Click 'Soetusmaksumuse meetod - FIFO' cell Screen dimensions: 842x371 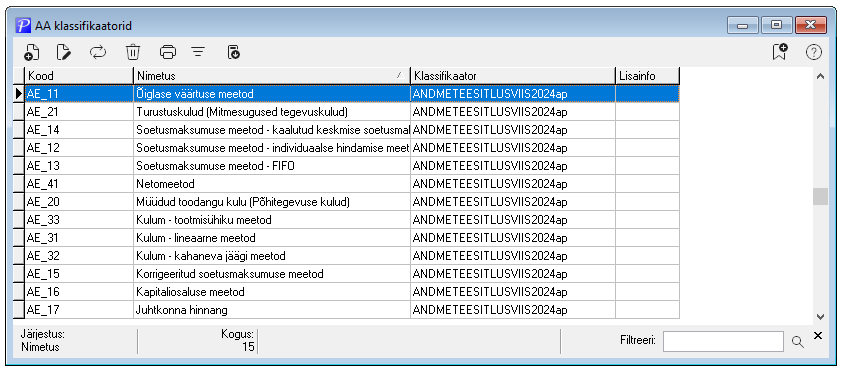[x=272, y=166]
